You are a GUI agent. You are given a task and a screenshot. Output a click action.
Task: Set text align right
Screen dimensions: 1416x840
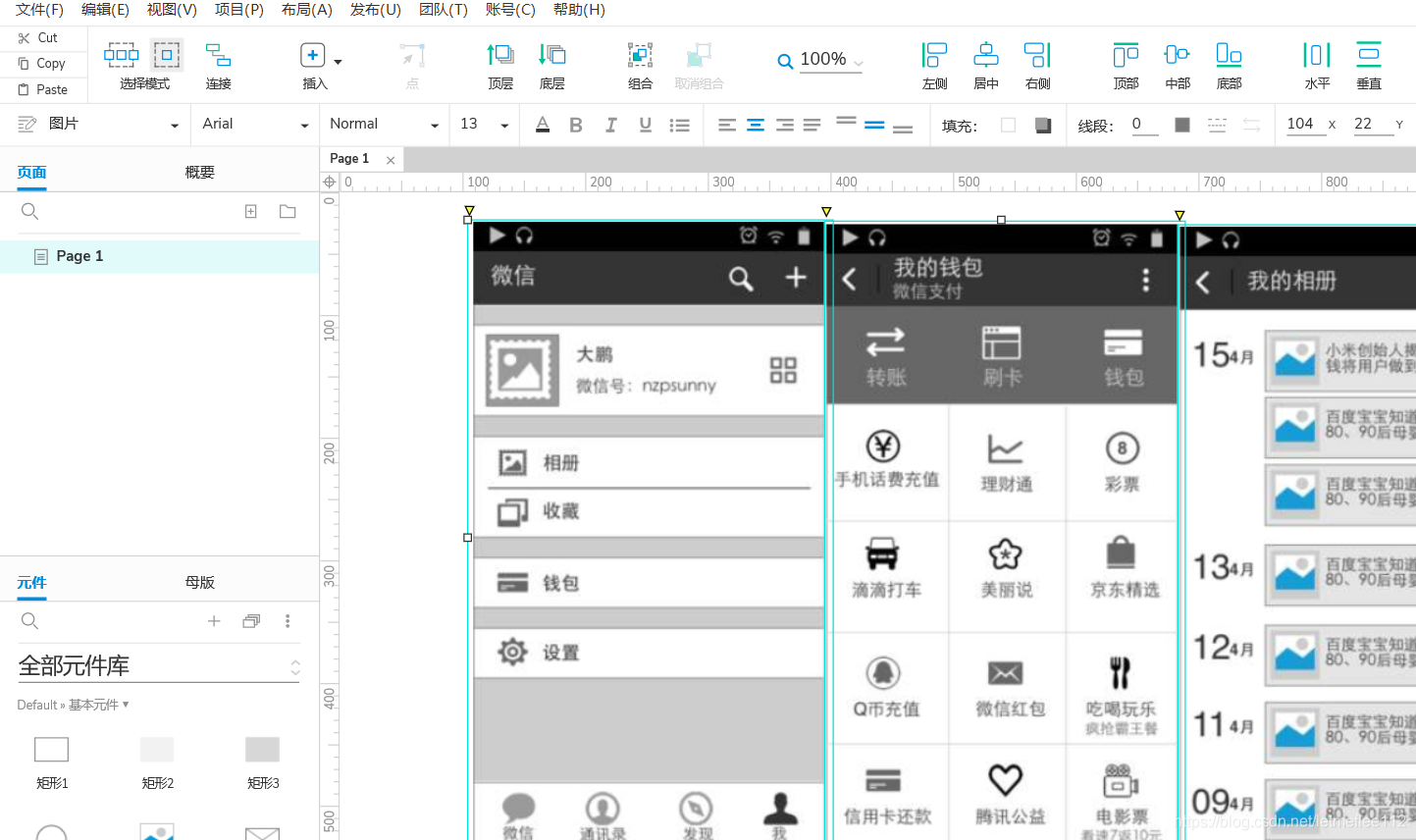784,125
